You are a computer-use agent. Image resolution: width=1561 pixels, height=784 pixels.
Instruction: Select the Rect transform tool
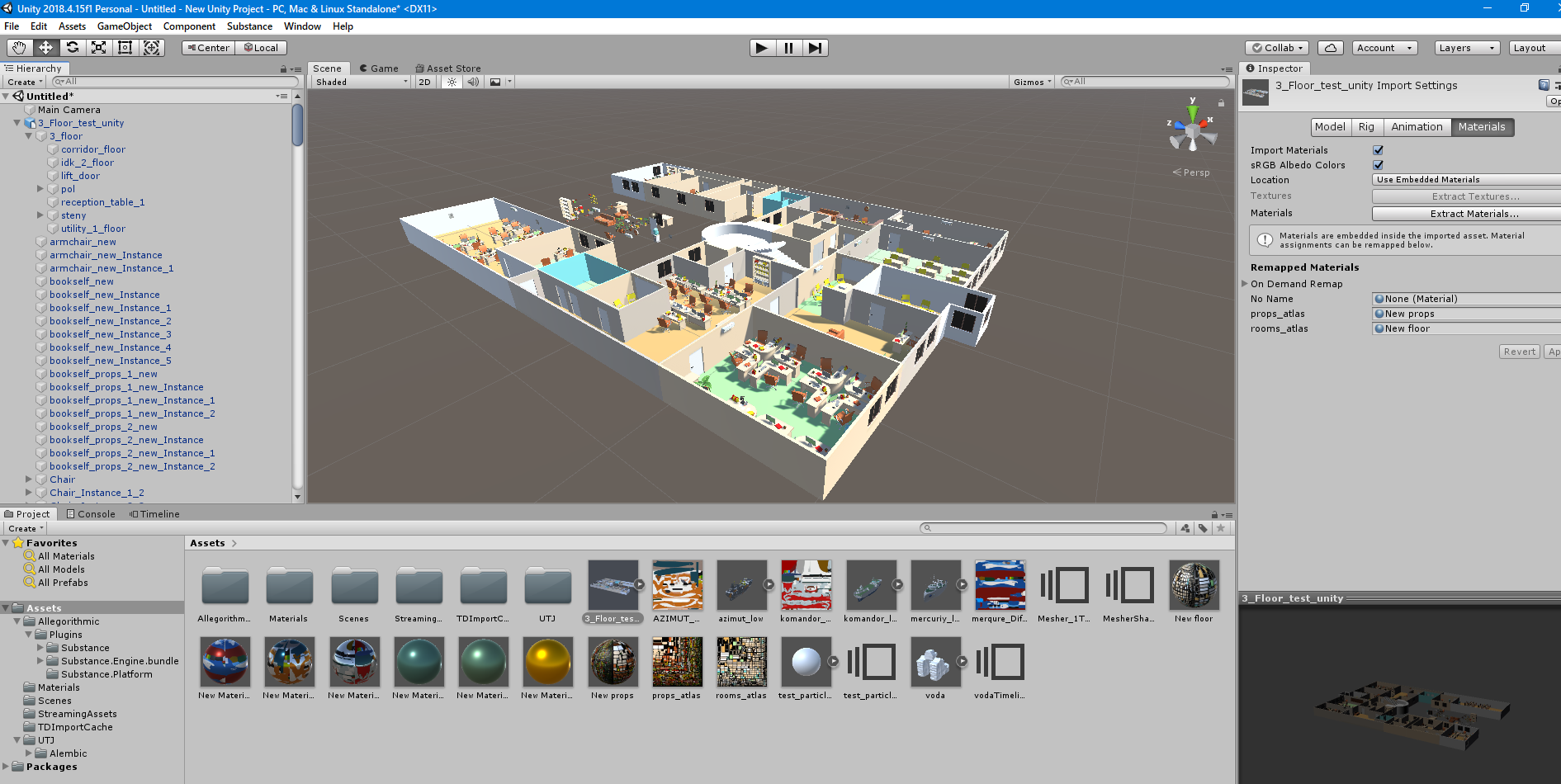(x=125, y=48)
